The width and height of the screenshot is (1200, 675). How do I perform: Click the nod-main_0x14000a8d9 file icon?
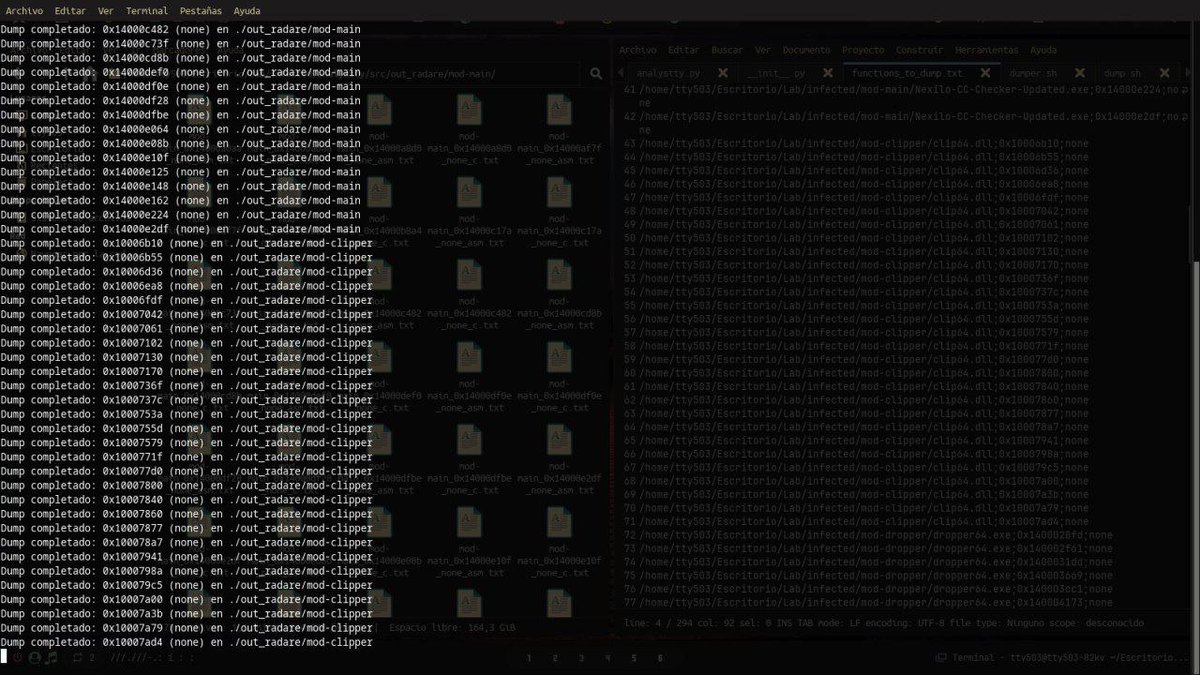(380, 110)
